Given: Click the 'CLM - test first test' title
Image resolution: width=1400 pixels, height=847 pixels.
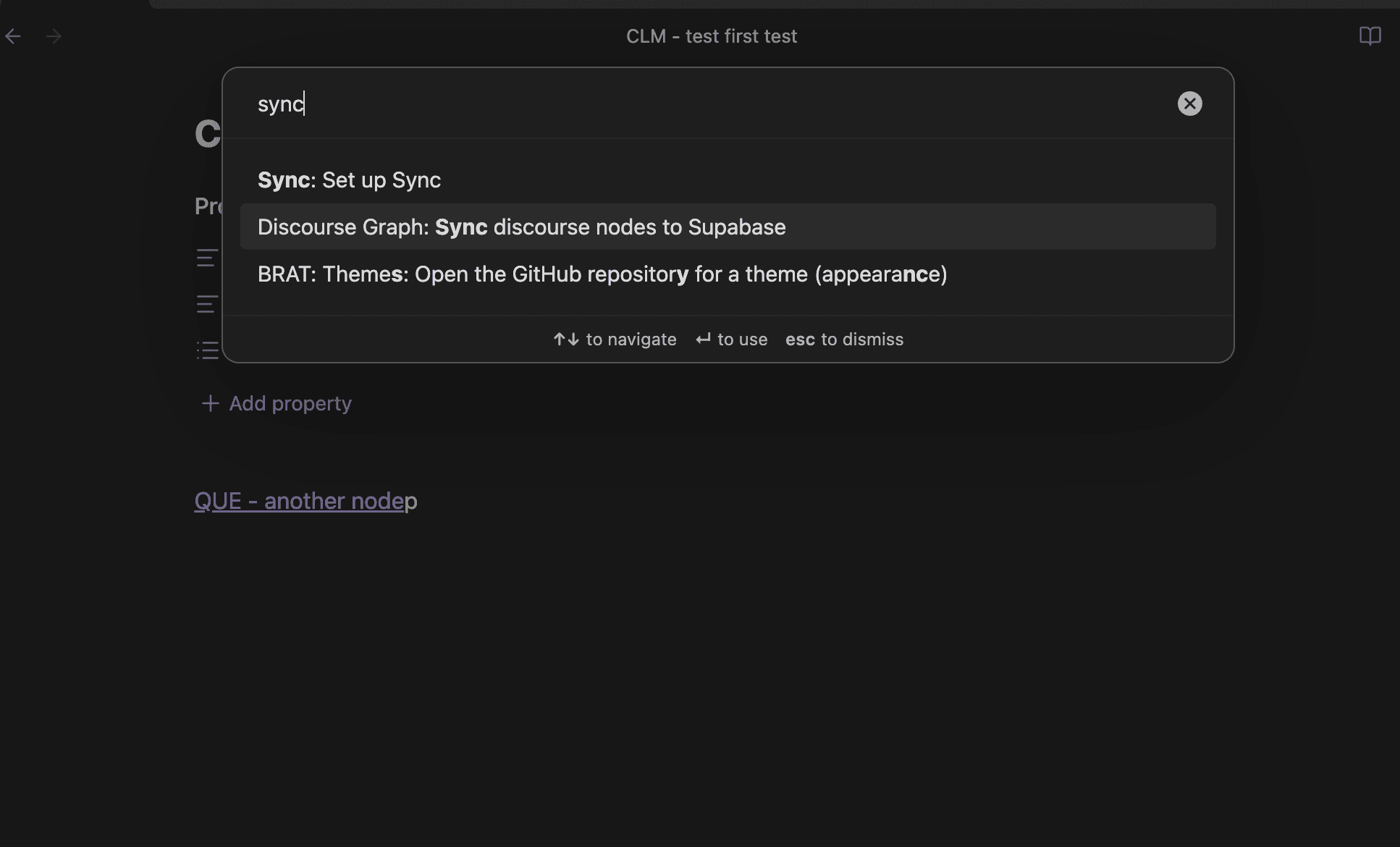Looking at the screenshot, I should click(x=711, y=36).
